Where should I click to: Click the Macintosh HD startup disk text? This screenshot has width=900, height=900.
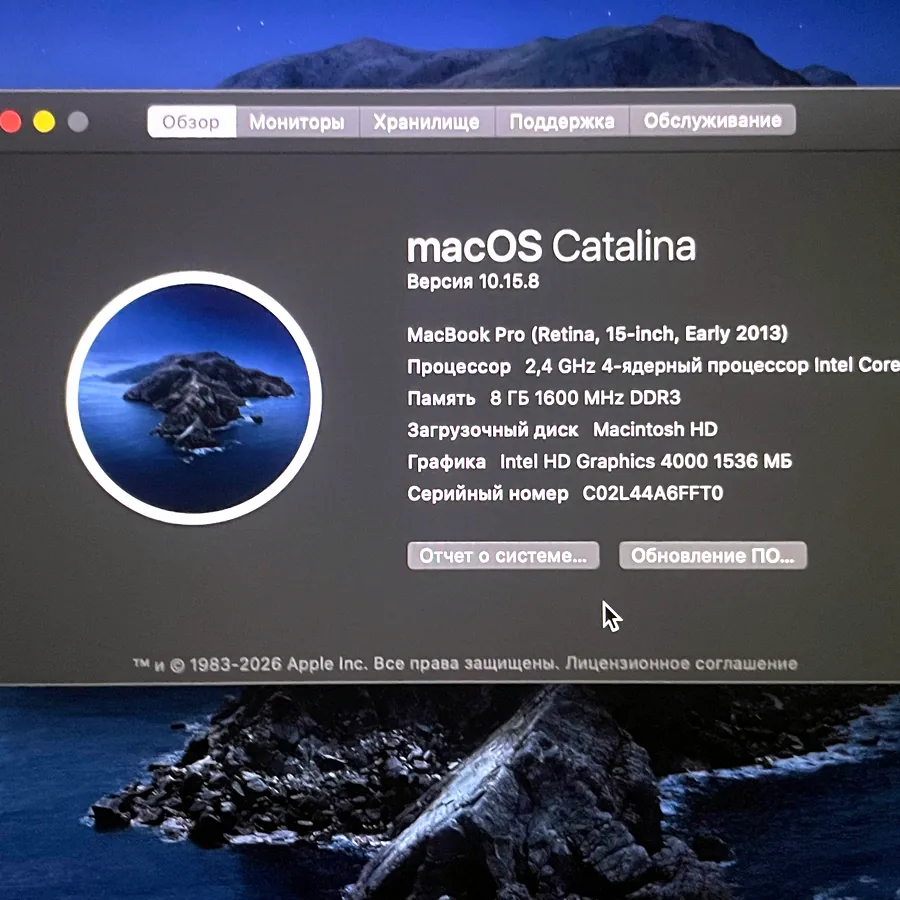click(655, 429)
